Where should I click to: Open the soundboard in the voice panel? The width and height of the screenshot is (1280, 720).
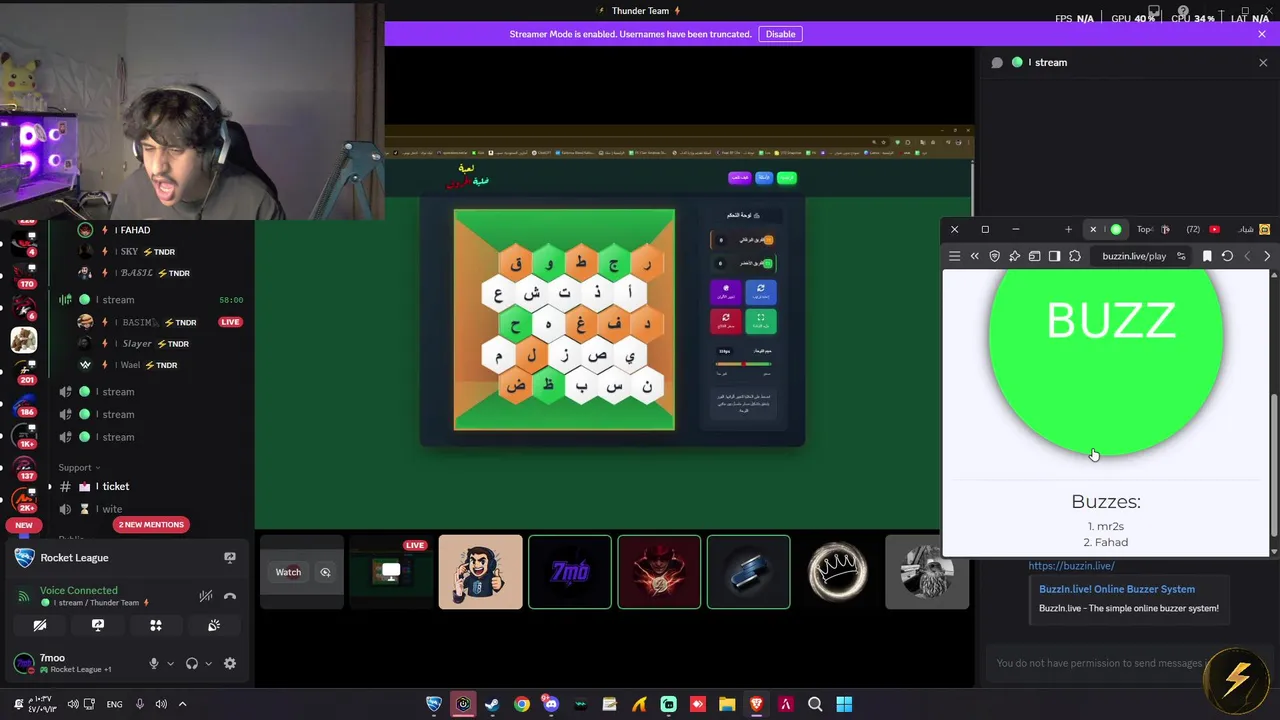coord(214,625)
